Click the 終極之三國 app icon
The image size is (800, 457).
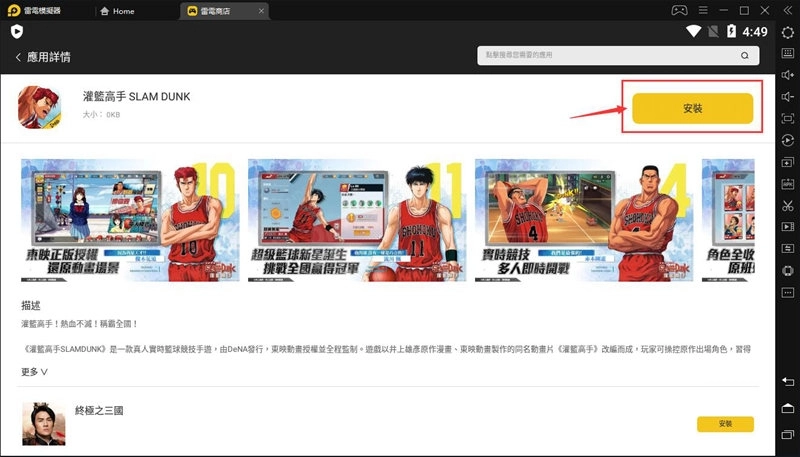pos(44,423)
